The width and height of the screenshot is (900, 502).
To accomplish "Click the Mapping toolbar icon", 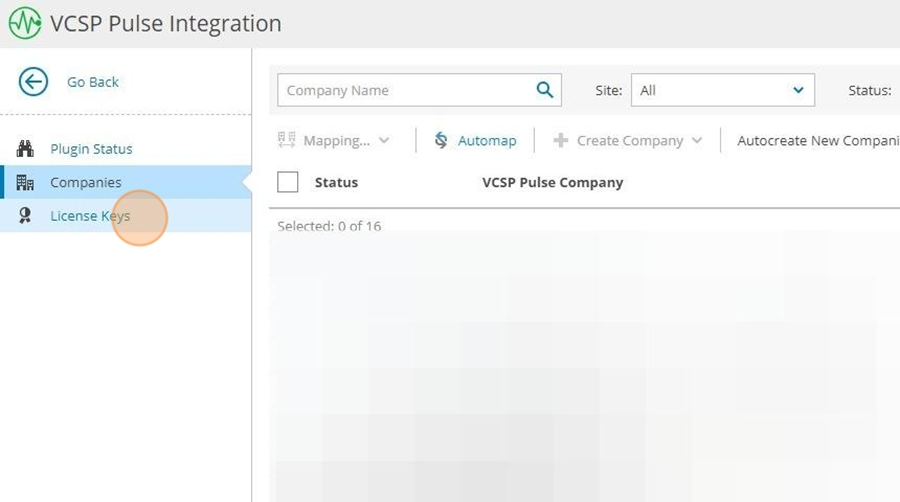I will pos(286,140).
